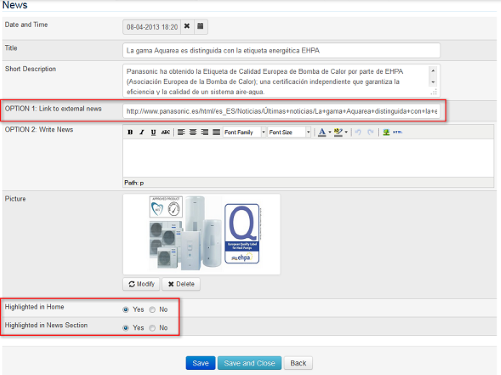Apply strikethrough formatting
This screenshot has height=375, width=501.
pos(165,132)
